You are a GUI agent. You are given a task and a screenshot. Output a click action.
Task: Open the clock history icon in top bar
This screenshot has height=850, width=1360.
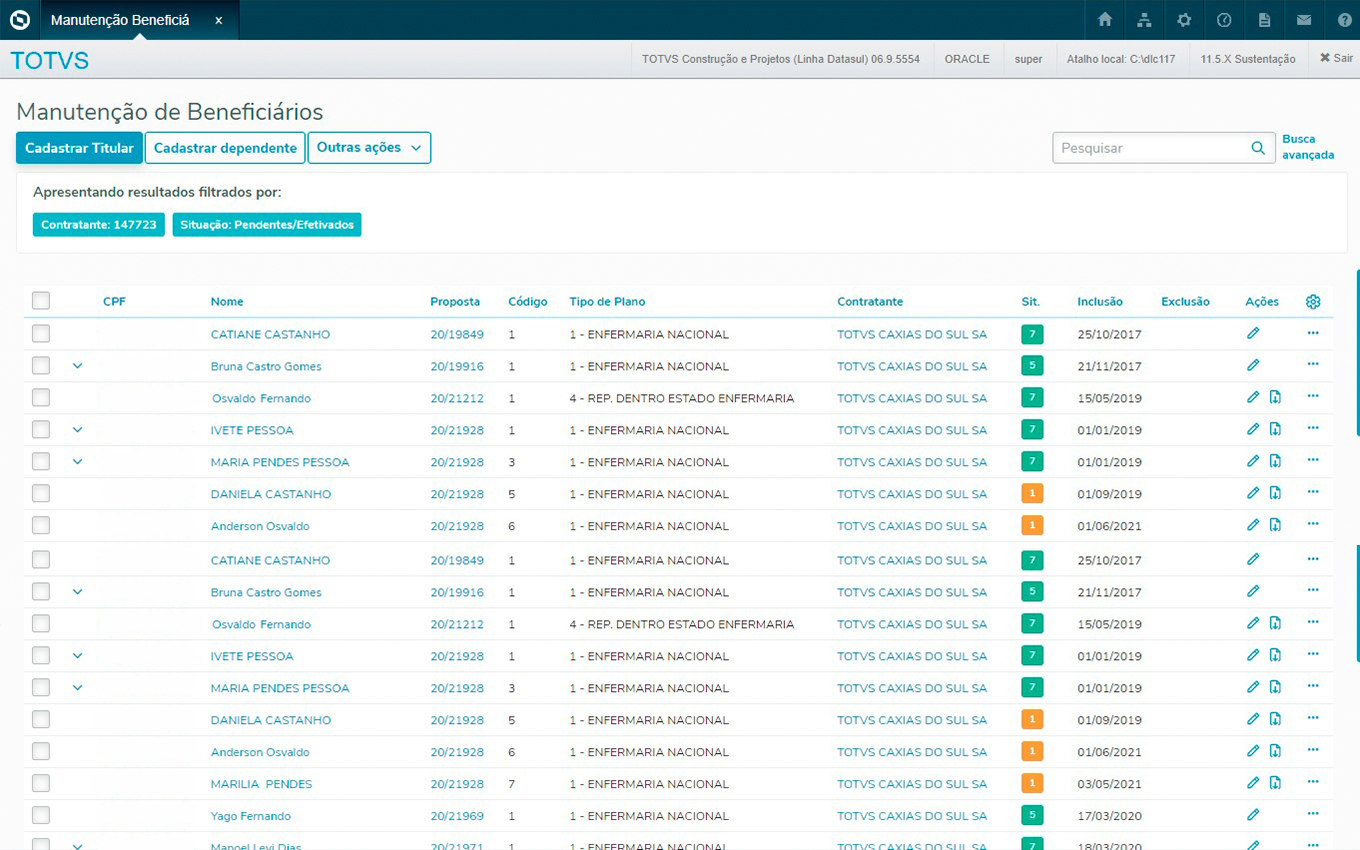[x=1224, y=20]
